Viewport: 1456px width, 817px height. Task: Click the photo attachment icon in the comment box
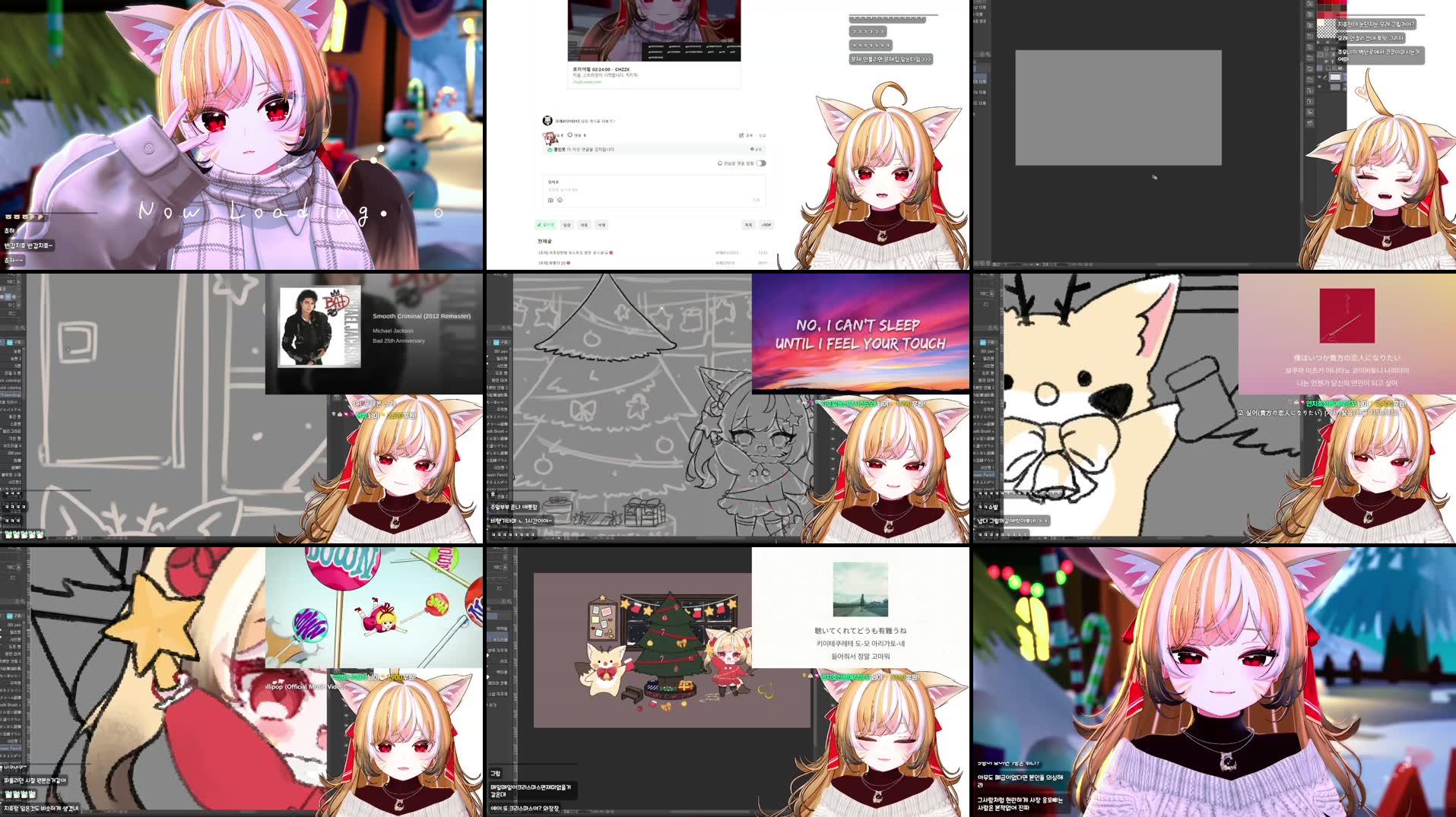tap(550, 200)
